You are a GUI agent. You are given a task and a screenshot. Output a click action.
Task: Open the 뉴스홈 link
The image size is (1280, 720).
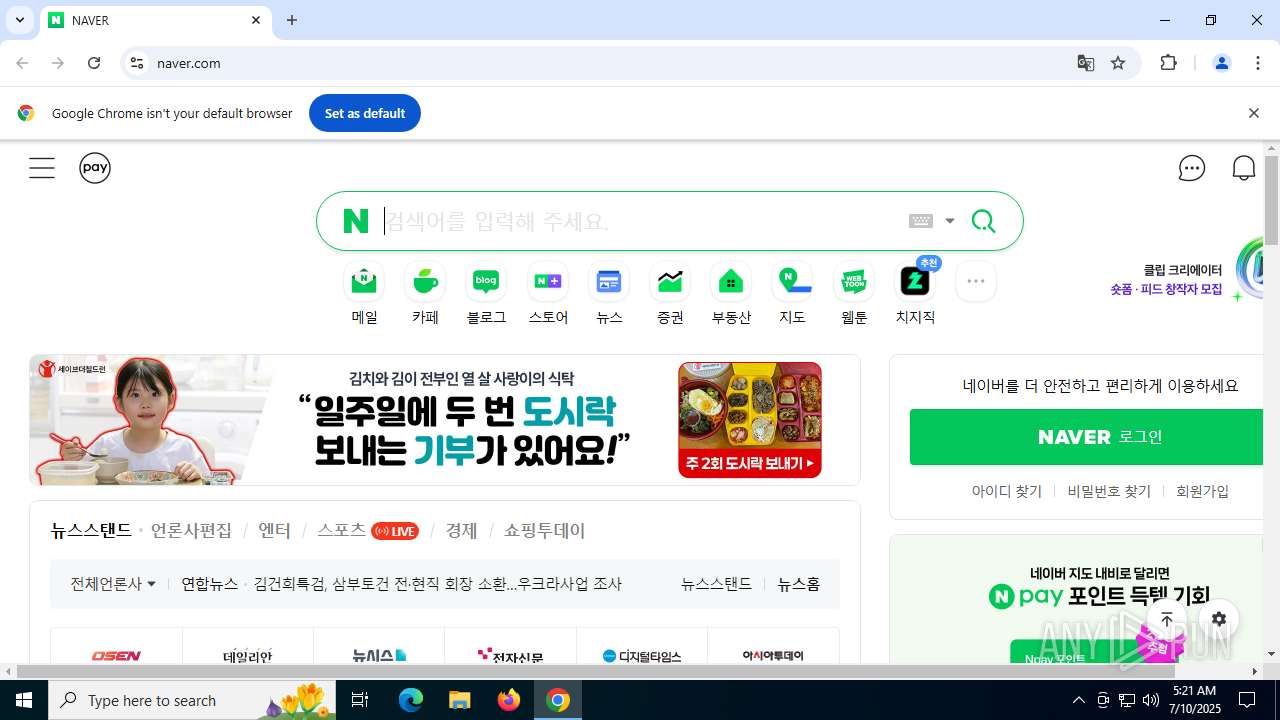click(x=799, y=583)
